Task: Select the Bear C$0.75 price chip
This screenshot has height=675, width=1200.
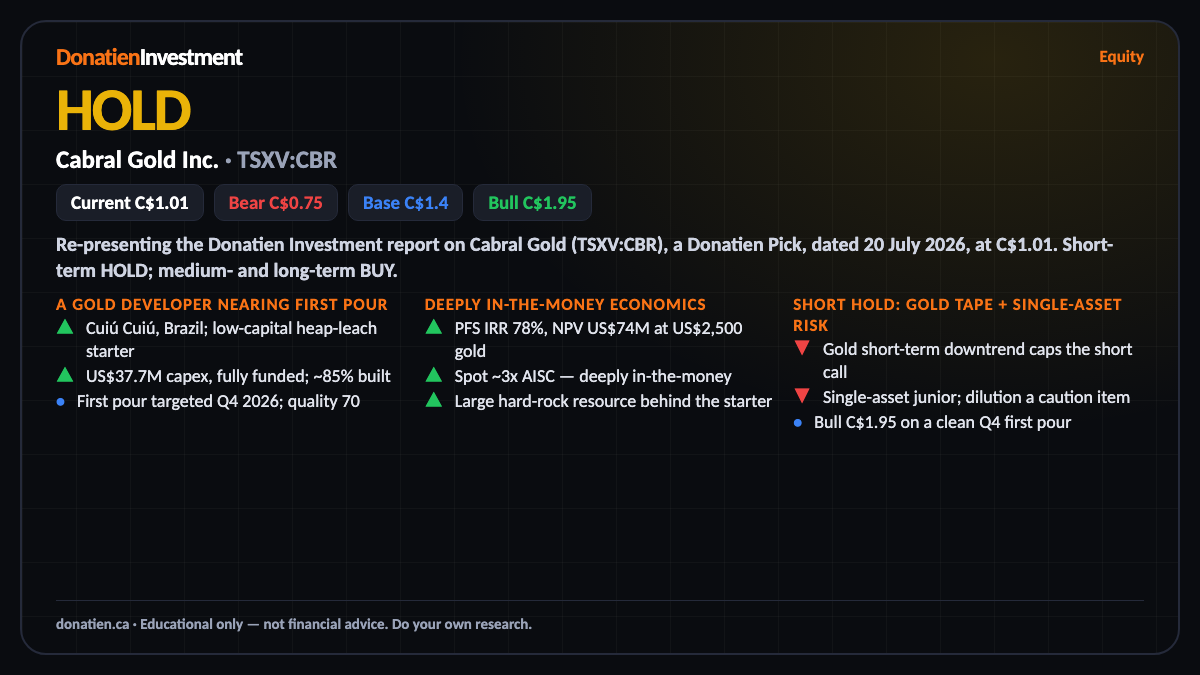Action: tap(276, 202)
